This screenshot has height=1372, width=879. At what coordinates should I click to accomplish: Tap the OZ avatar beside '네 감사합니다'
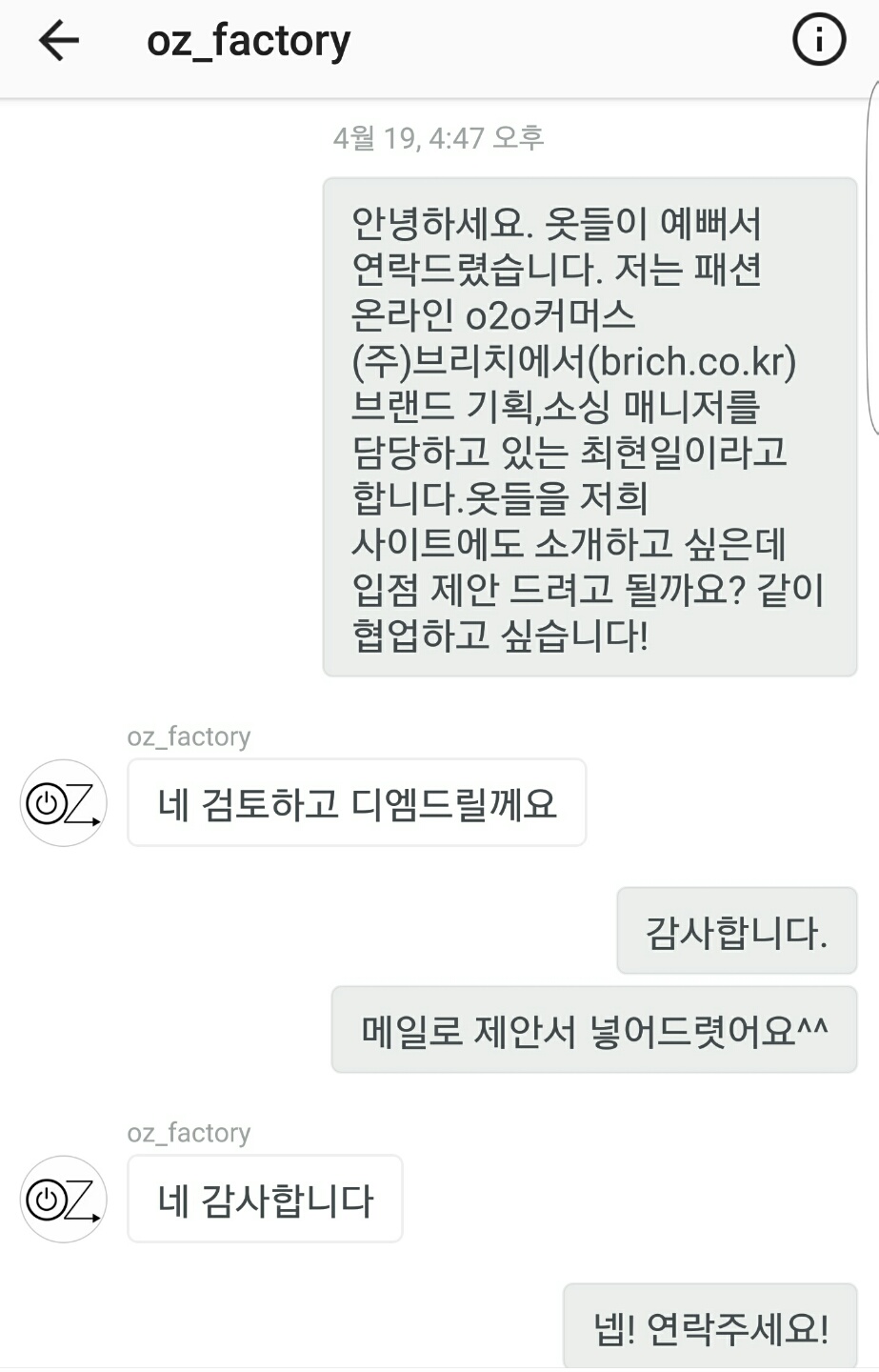[63, 1199]
